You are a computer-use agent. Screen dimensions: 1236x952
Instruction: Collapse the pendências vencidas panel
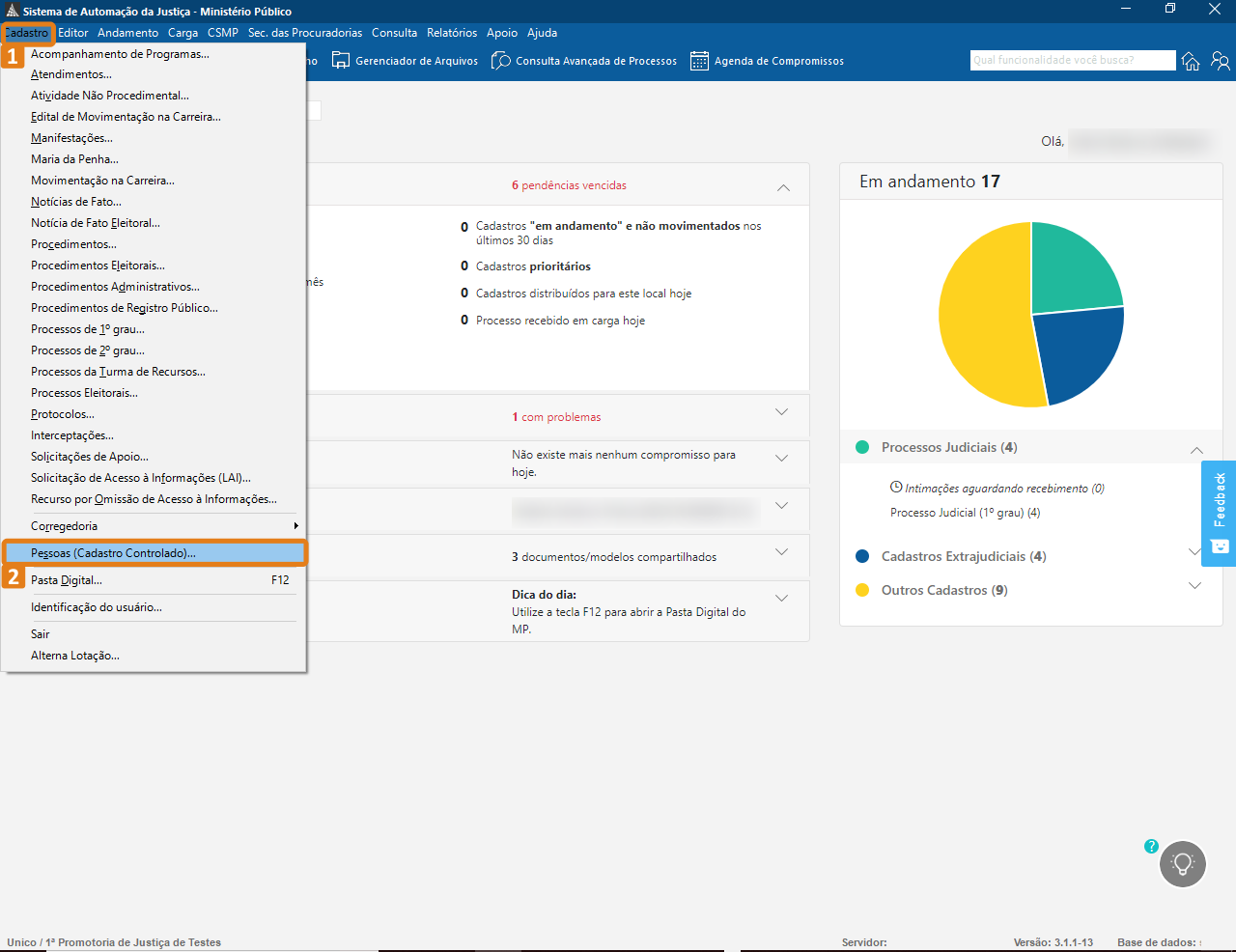click(x=783, y=186)
